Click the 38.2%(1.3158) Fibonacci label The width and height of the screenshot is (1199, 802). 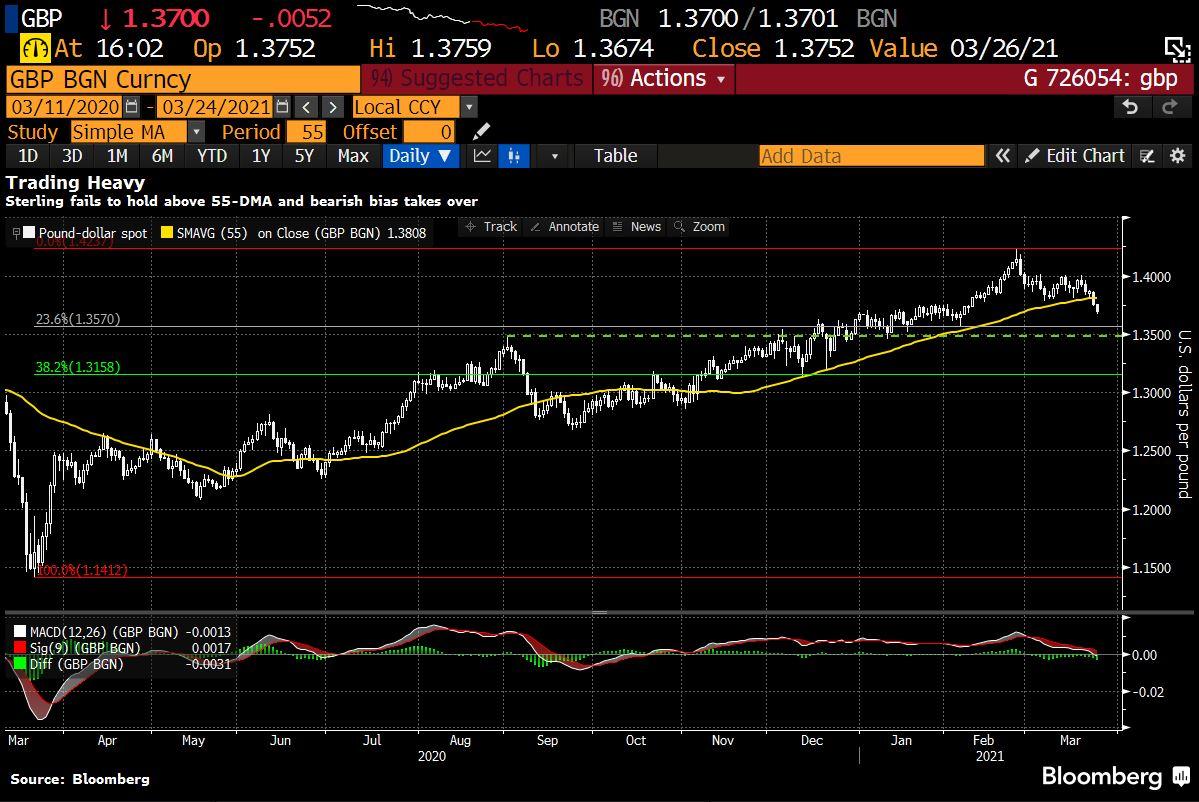(78, 367)
